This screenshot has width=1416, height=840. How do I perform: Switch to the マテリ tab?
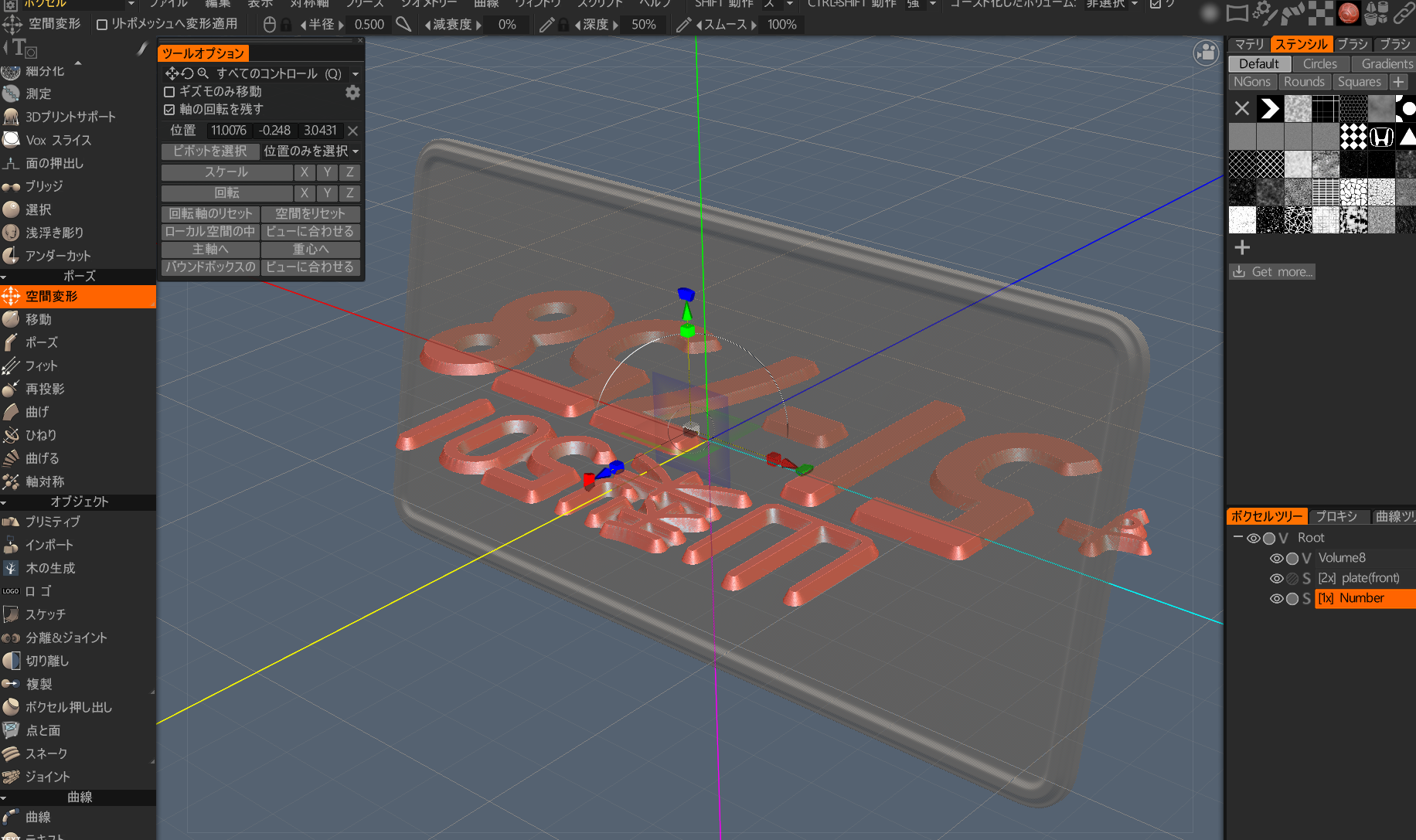tap(1249, 44)
